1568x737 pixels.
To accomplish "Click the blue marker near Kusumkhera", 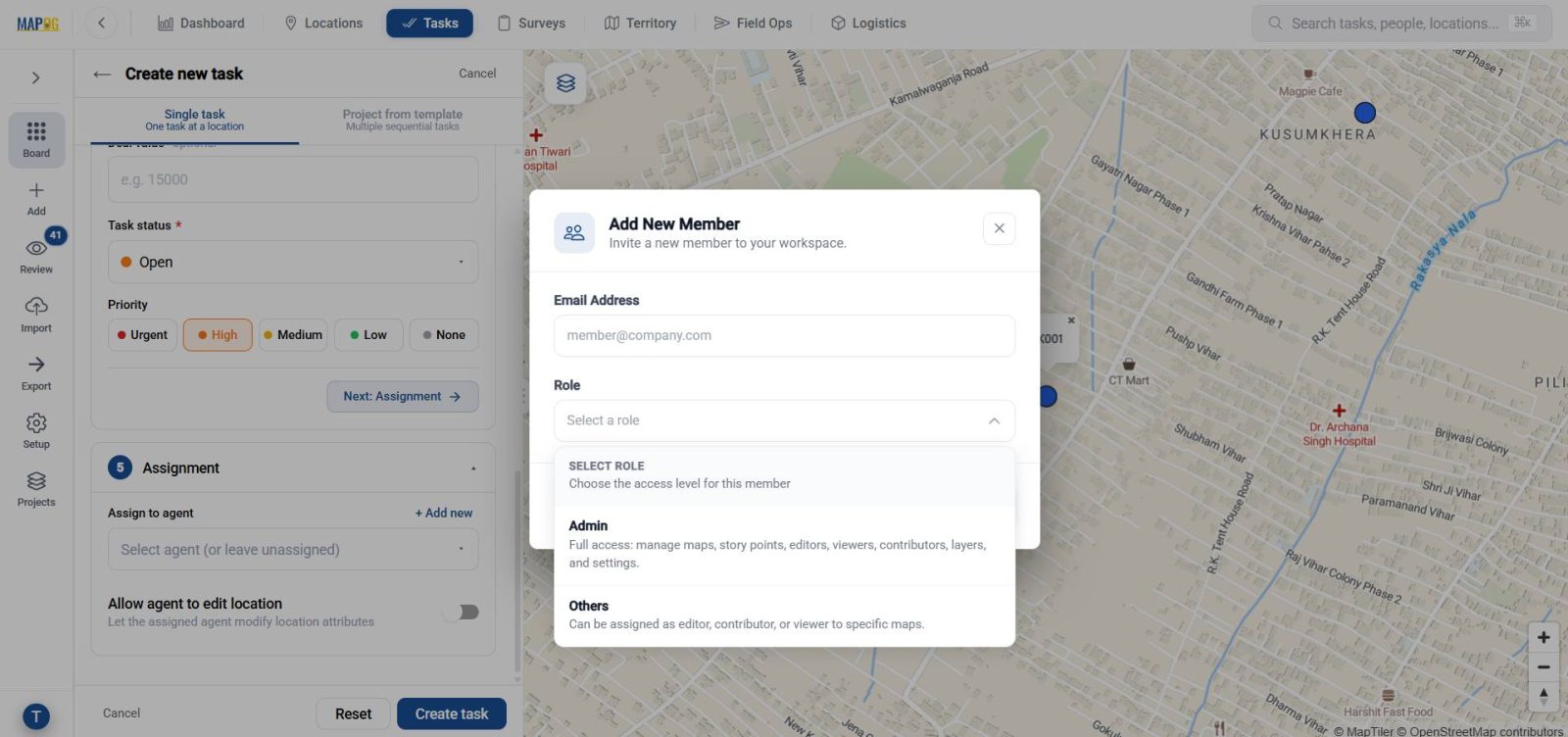I will pyautogui.click(x=1364, y=113).
